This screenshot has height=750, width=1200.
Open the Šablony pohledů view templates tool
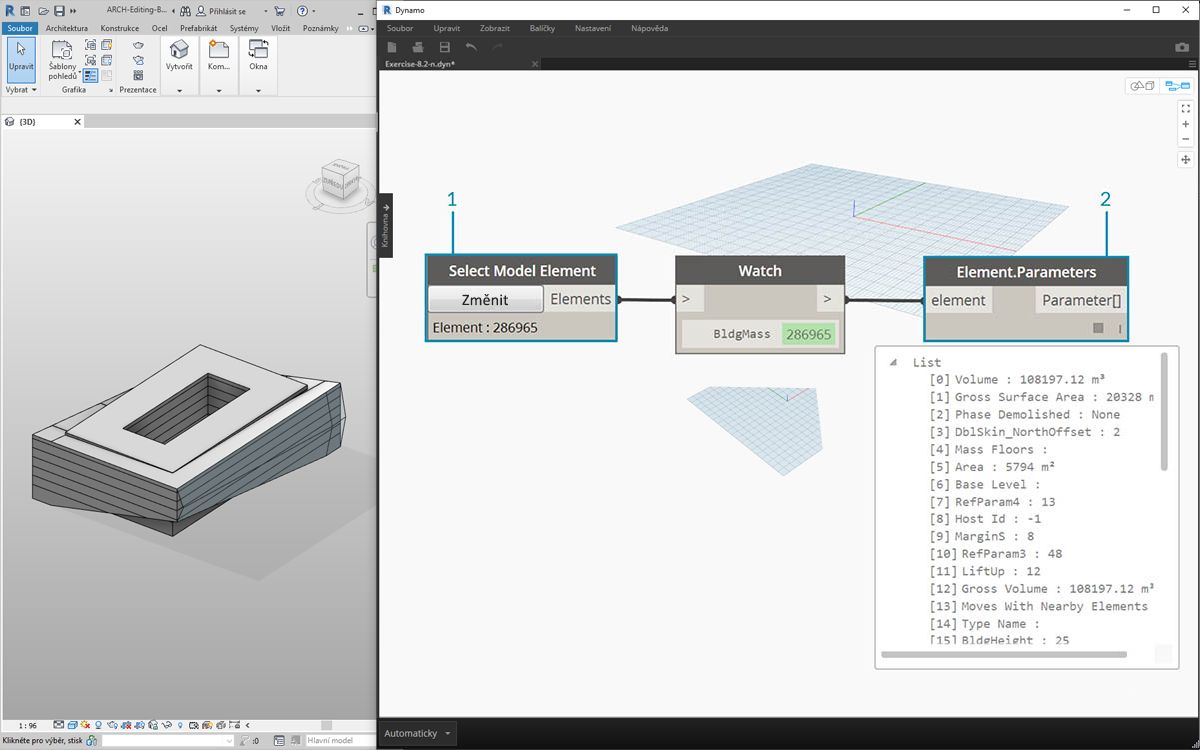[x=62, y=60]
